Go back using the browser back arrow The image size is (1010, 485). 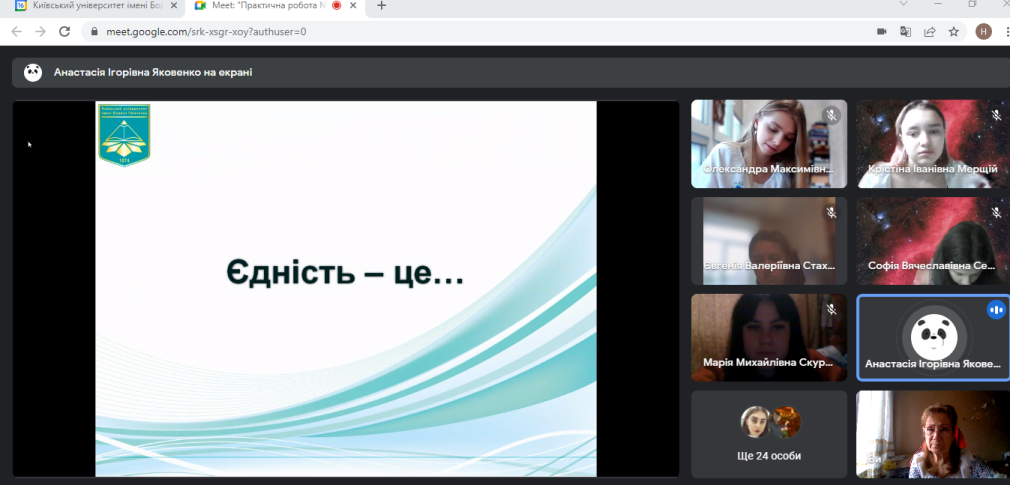pyautogui.click(x=16, y=31)
